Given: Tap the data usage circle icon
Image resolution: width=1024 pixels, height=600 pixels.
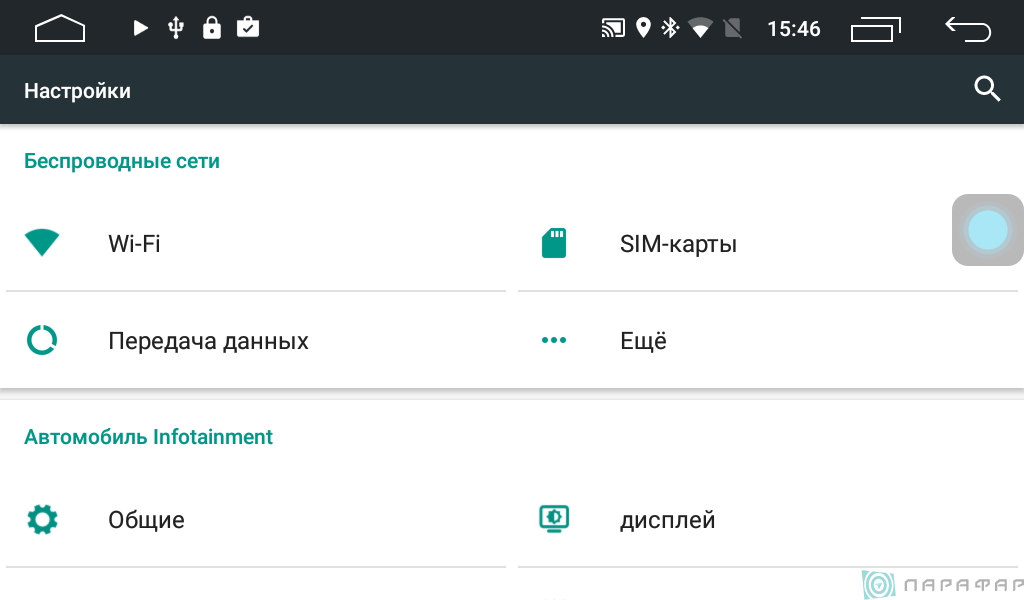Looking at the screenshot, I should click(42, 340).
